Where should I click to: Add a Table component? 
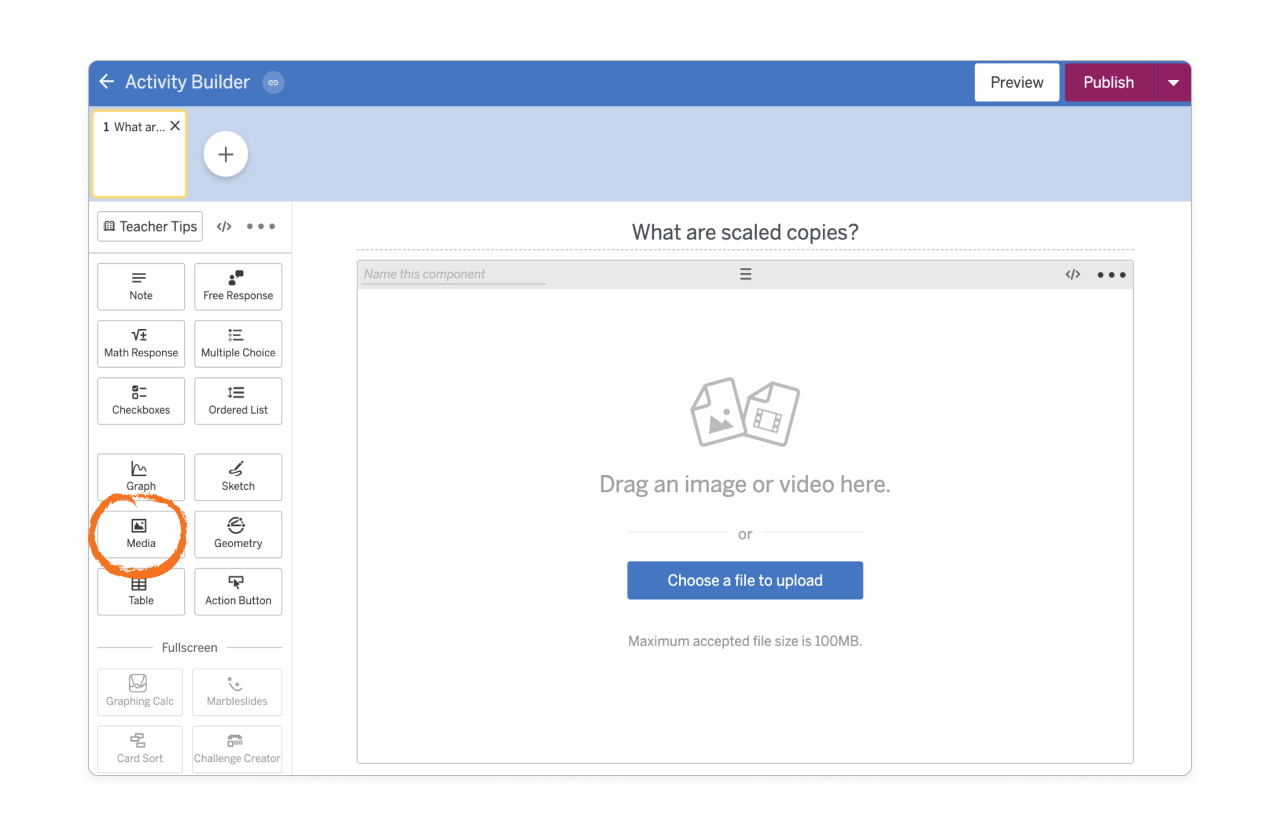140,591
